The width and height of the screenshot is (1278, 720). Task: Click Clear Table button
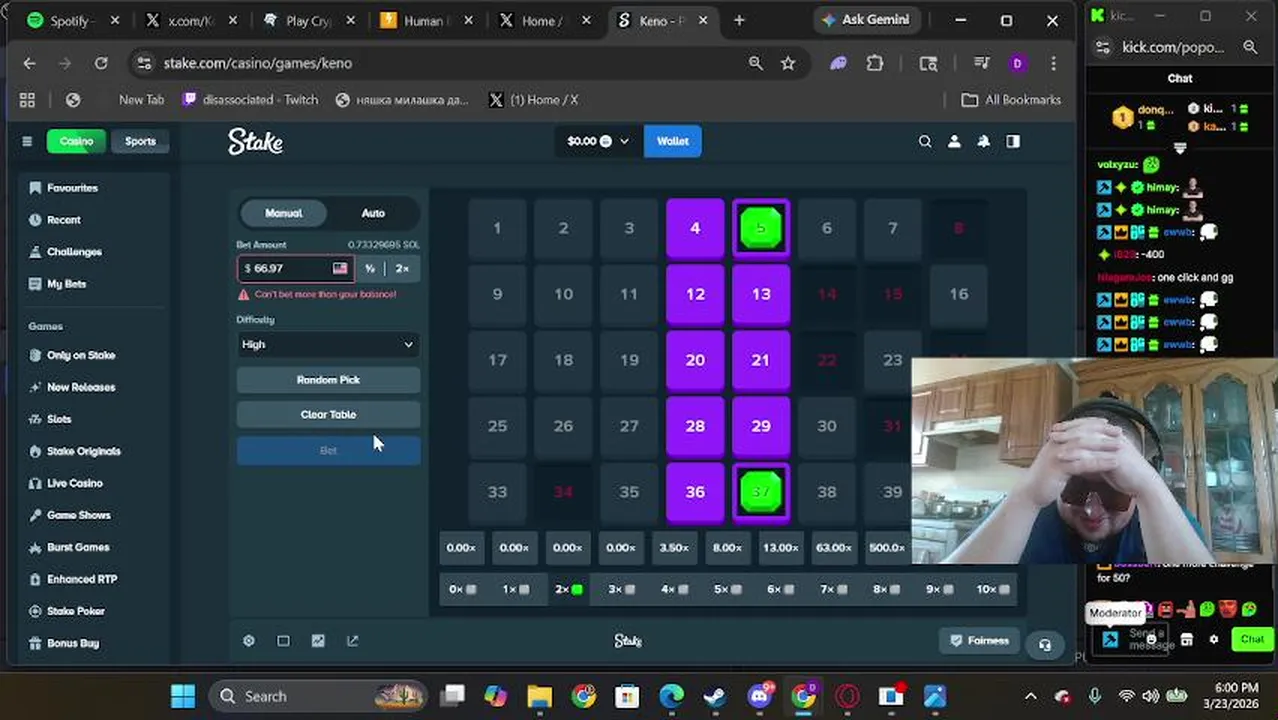[328, 414]
